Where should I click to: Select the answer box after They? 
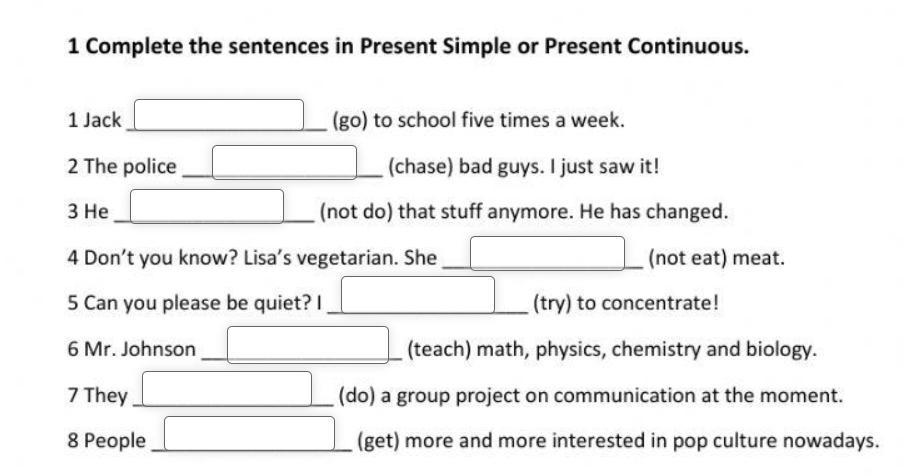pos(227,388)
